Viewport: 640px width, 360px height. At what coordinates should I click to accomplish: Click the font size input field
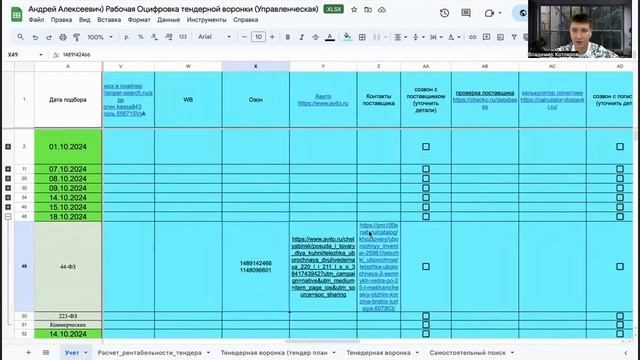coord(258,37)
